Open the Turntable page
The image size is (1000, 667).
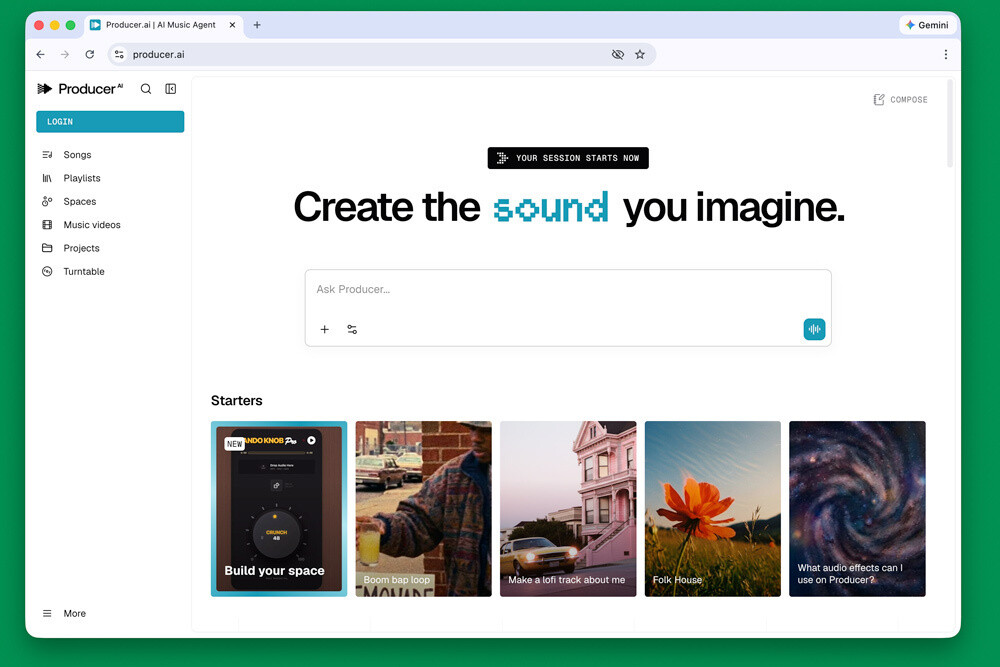(x=83, y=271)
